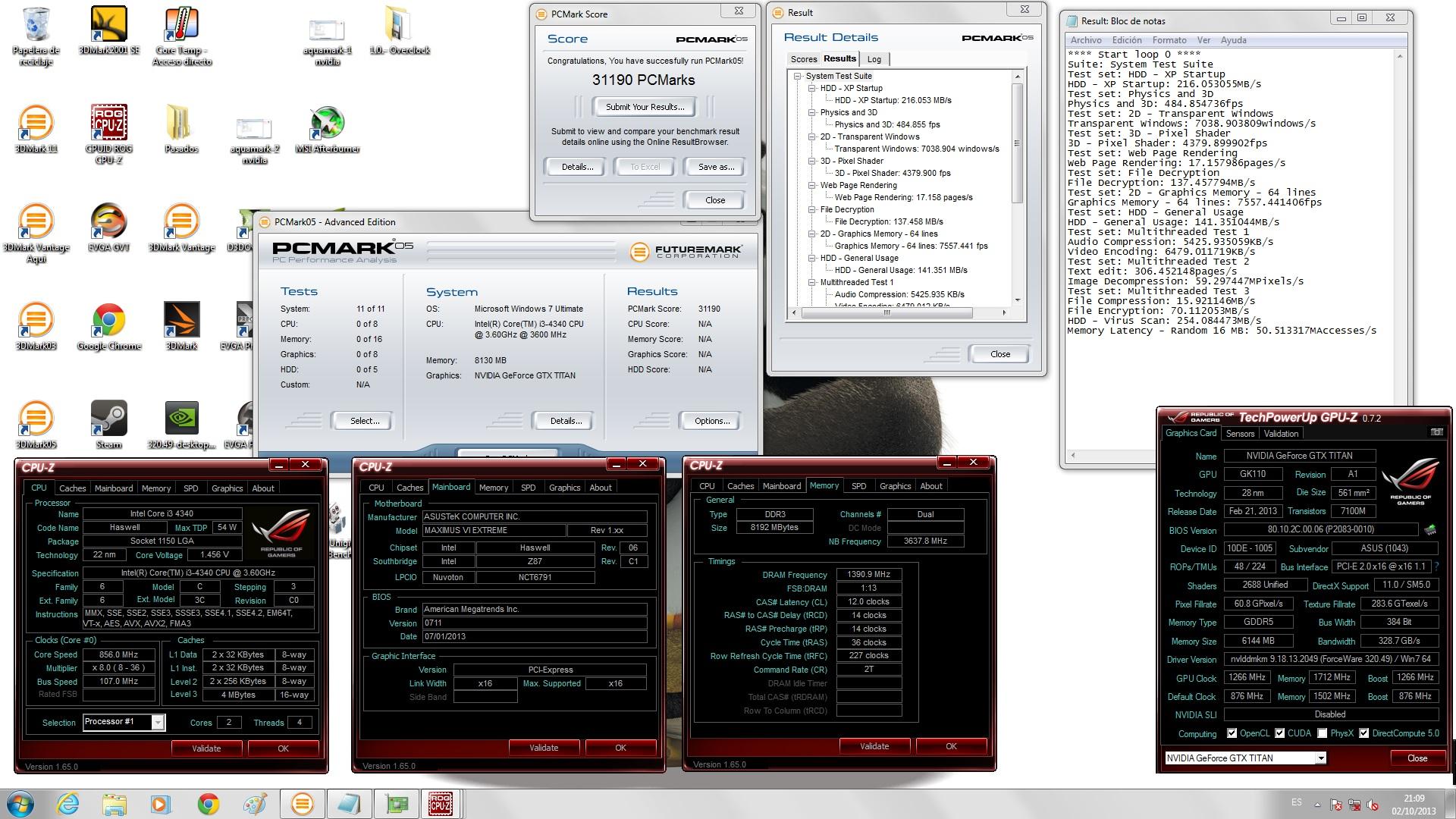The height and width of the screenshot is (819, 1456).
Task: Open Validation tab in GPU-Z
Action: (1281, 434)
